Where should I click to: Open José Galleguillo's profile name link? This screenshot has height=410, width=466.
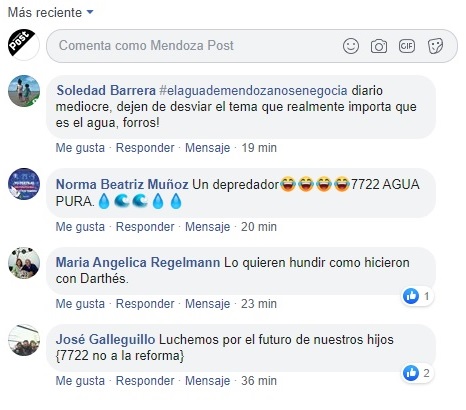(105, 339)
